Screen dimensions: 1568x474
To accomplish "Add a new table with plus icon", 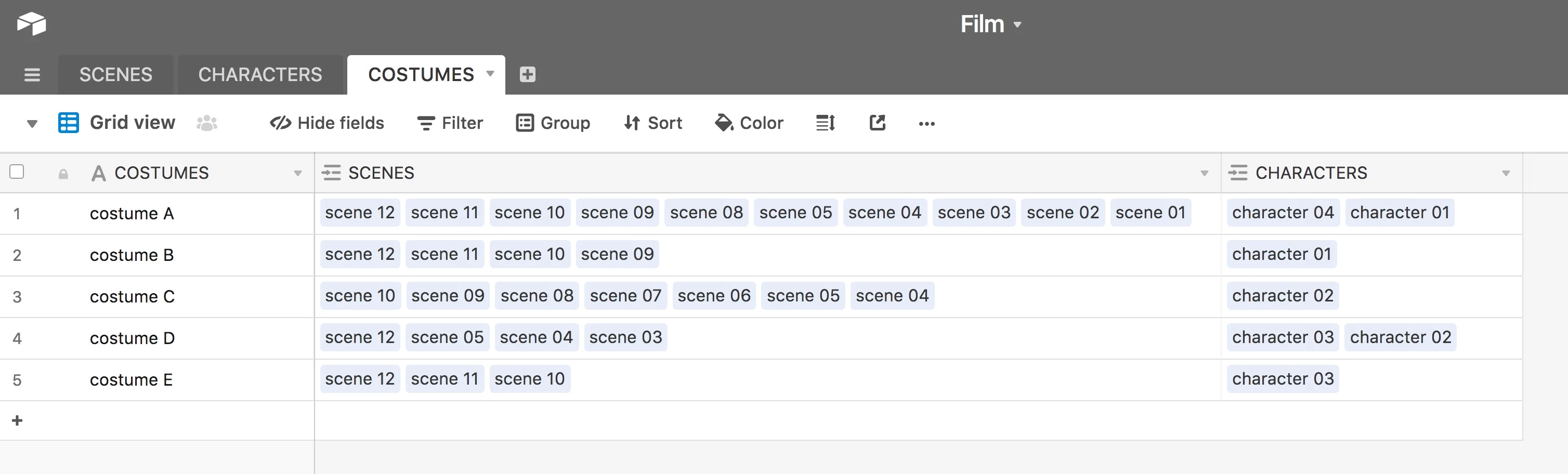I will [528, 74].
